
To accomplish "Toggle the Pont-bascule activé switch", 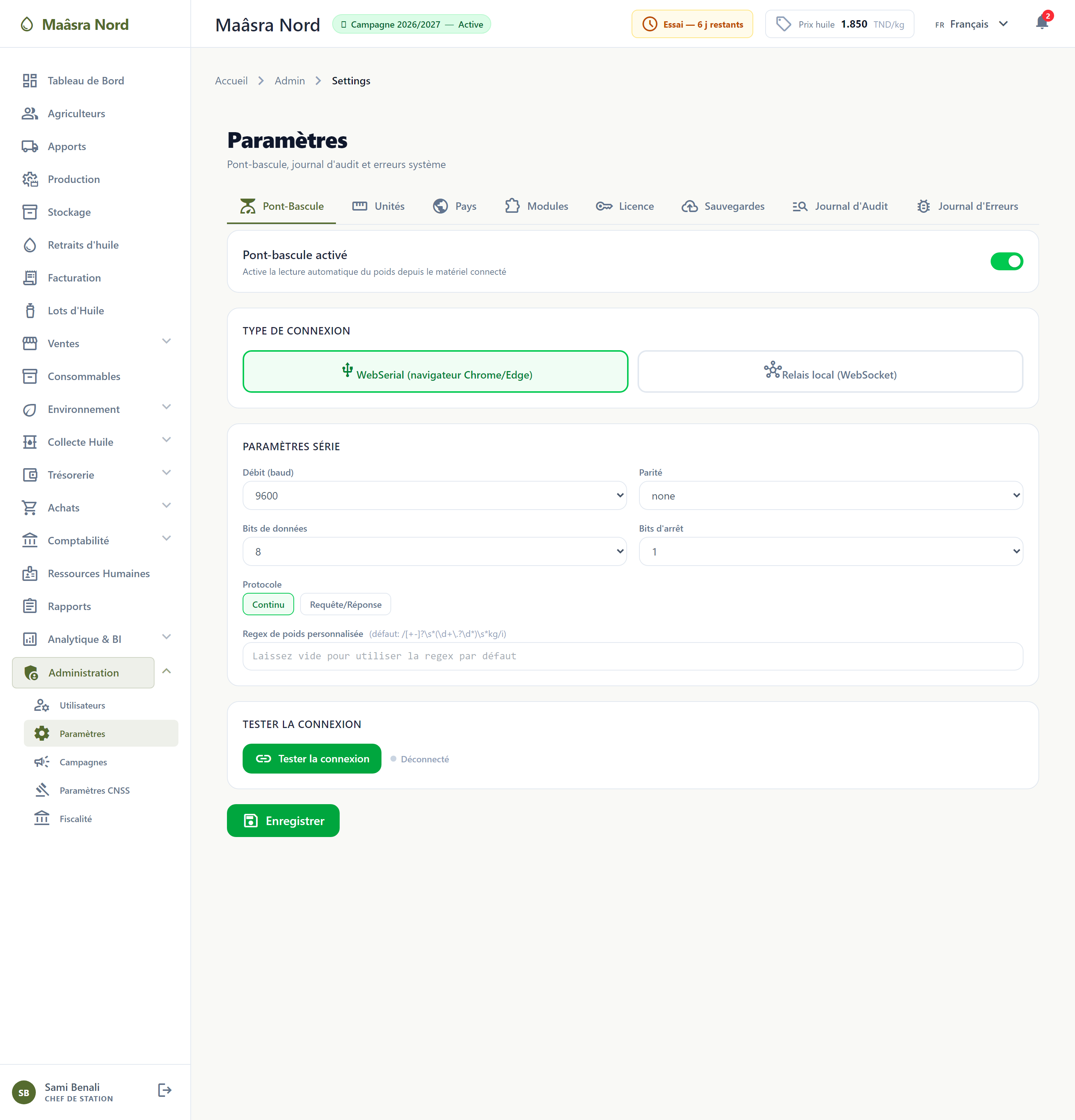I will point(1006,261).
